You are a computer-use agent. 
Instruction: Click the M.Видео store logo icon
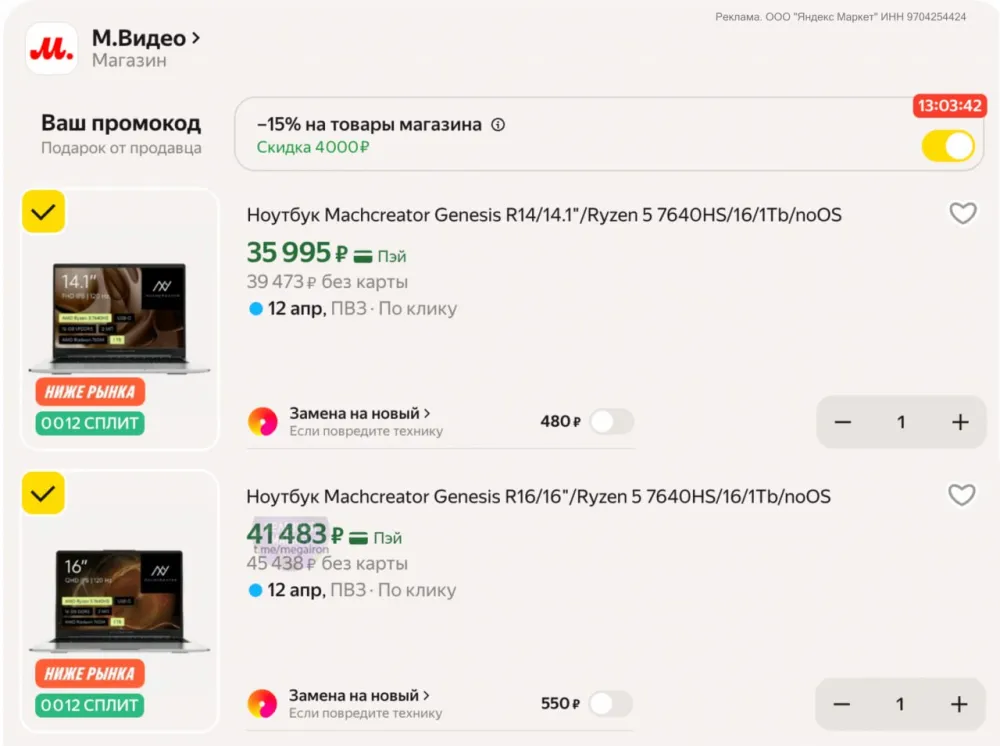click(x=51, y=48)
